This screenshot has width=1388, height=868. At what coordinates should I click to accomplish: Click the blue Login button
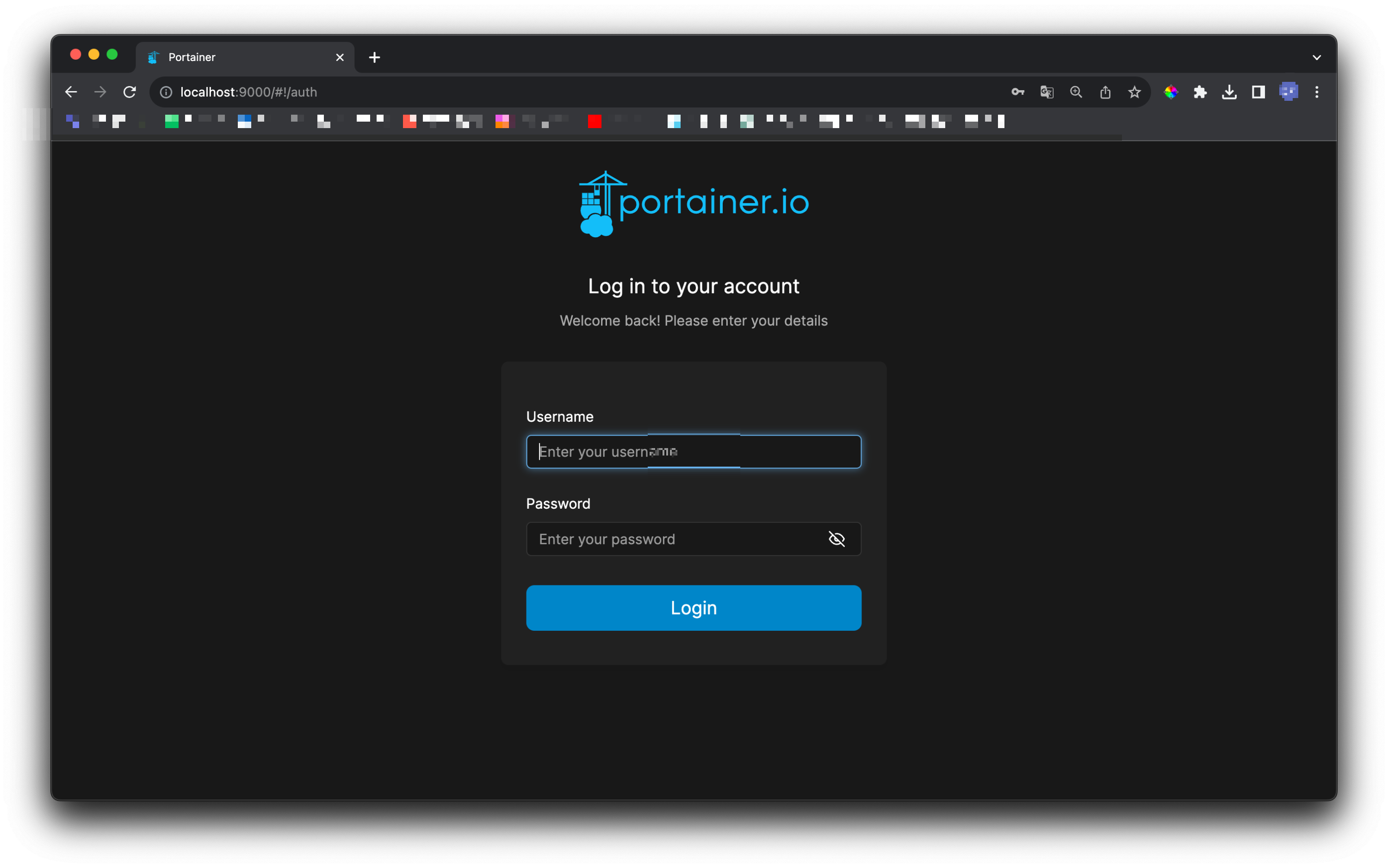click(x=693, y=608)
